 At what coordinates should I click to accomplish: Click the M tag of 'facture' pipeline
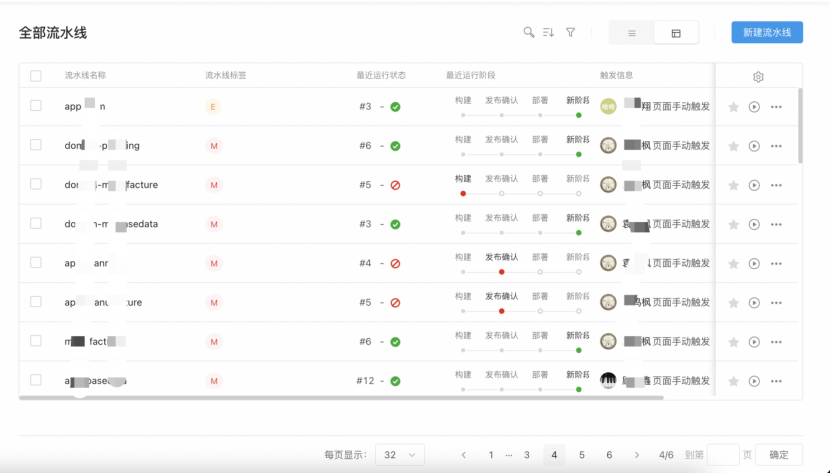point(214,185)
